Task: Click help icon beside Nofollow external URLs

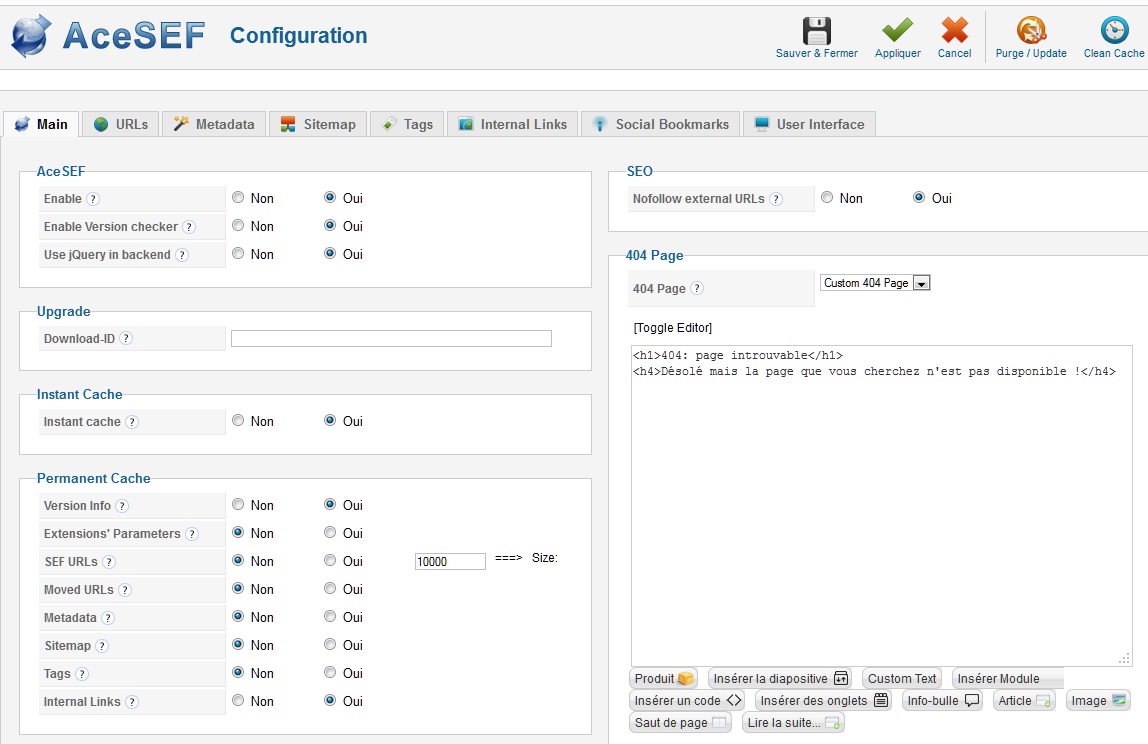Action: click(x=776, y=199)
